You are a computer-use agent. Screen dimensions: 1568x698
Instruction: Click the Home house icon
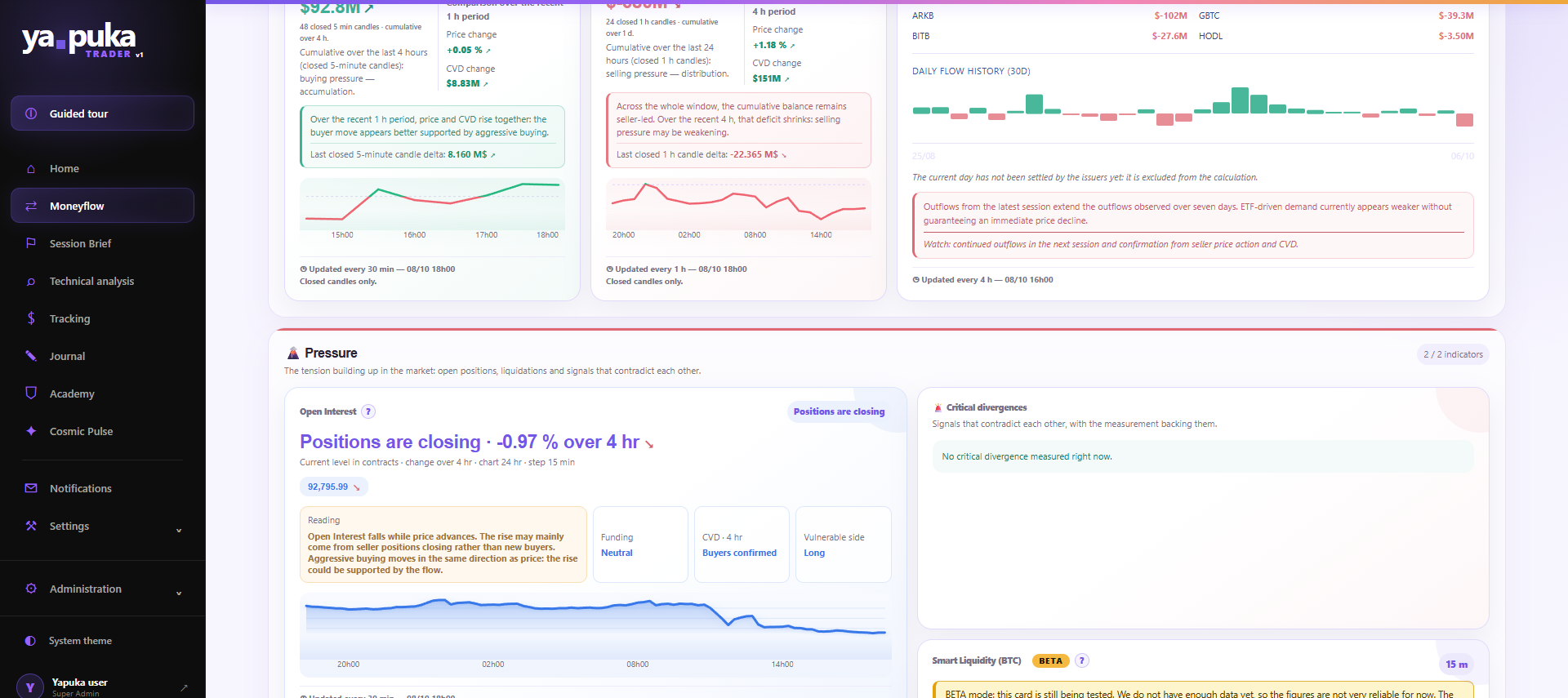pos(31,169)
